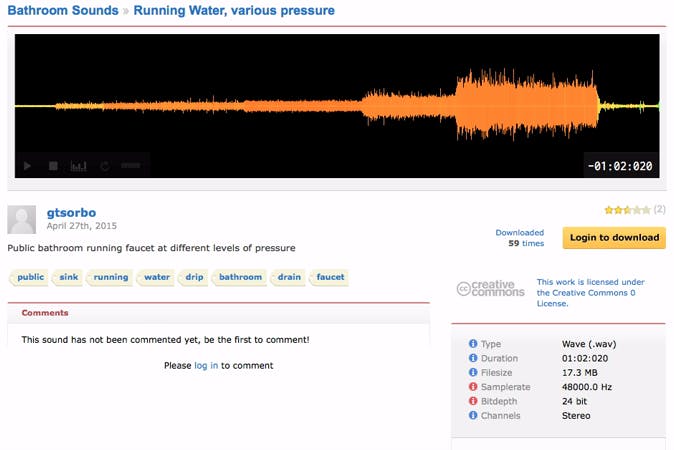Viewport: 674px width, 450px height.
Task: Click the 17.3 MB filesize value
Action: [579, 373]
